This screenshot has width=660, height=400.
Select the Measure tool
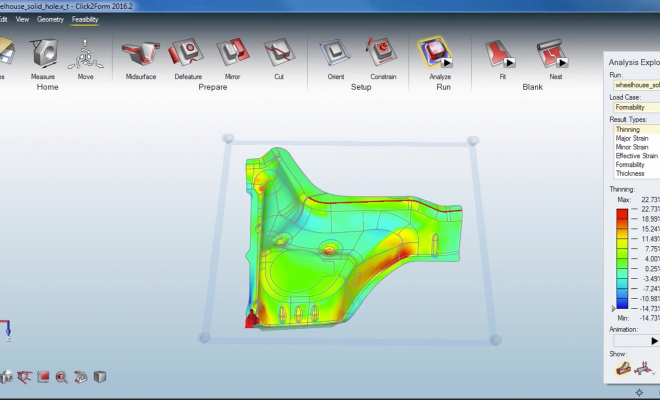42,54
